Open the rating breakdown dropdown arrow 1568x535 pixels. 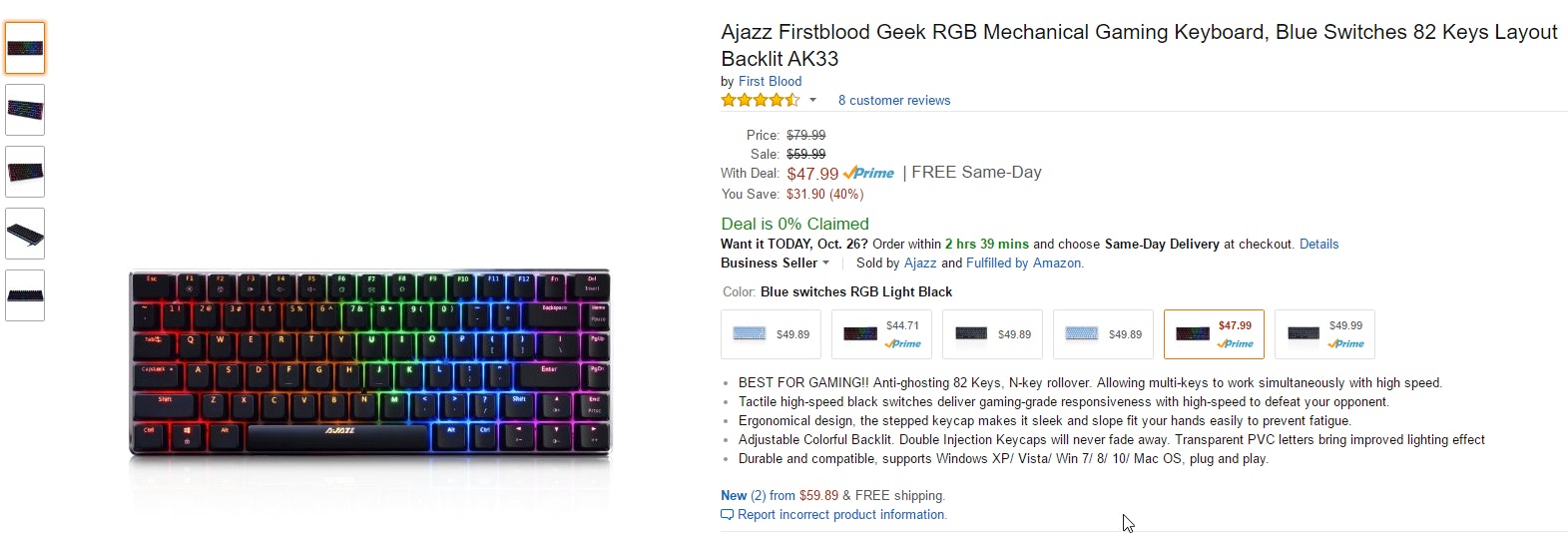pos(812,100)
